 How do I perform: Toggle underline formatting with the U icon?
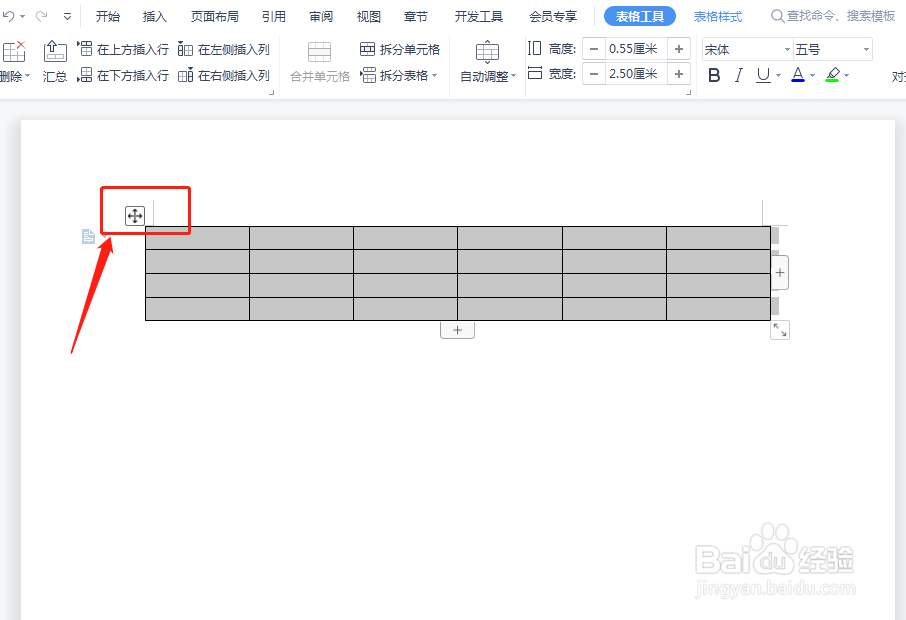point(762,74)
